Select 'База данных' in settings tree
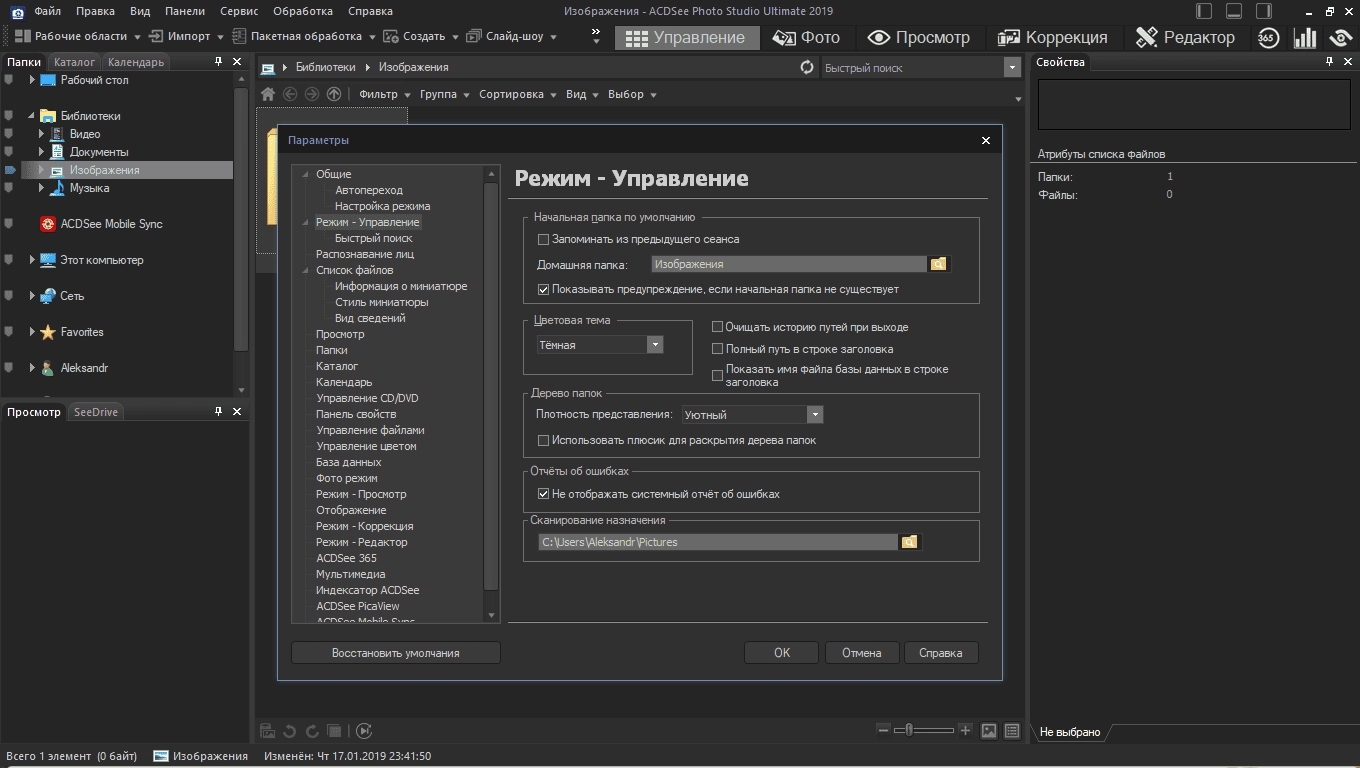 [x=348, y=462]
